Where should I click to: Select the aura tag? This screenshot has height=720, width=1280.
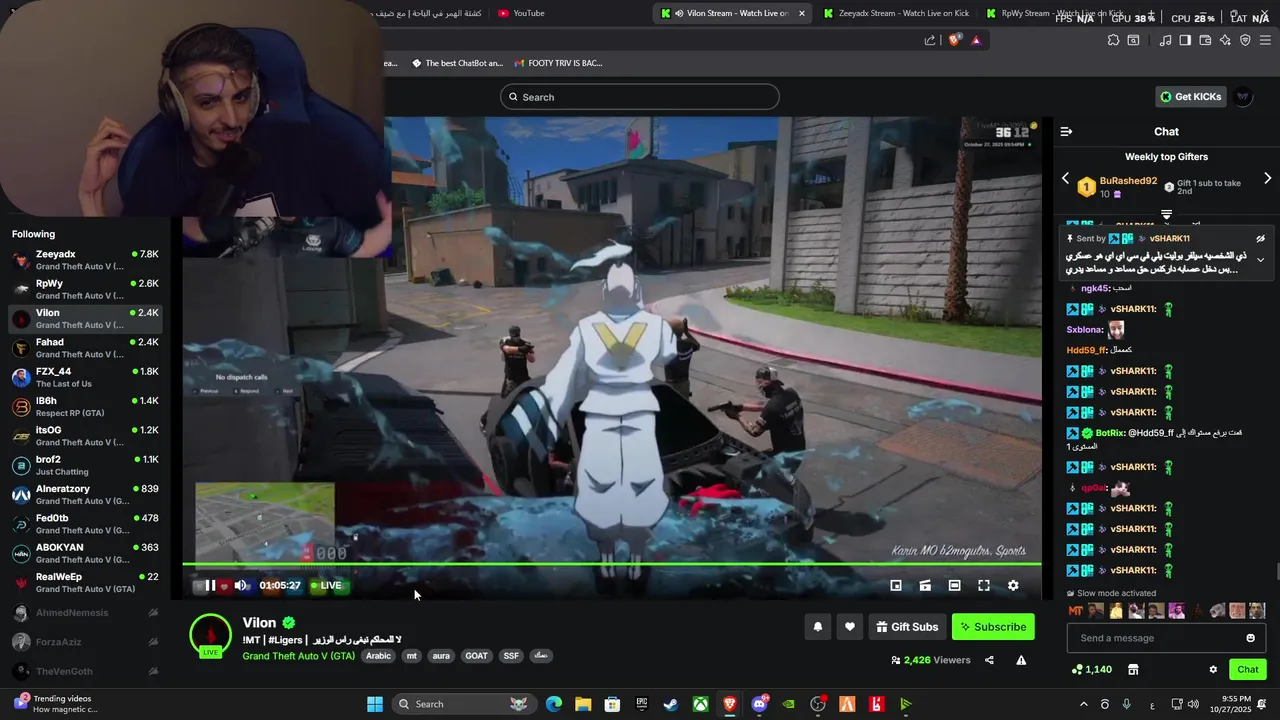(441, 656)
